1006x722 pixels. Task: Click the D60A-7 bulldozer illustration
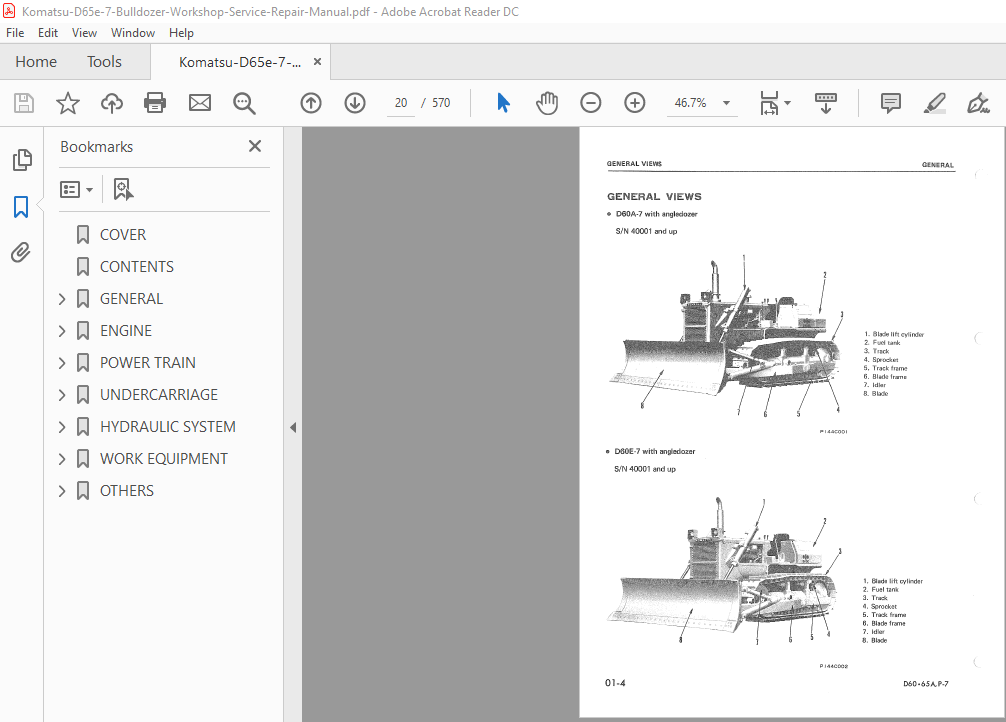coord(725,337)
